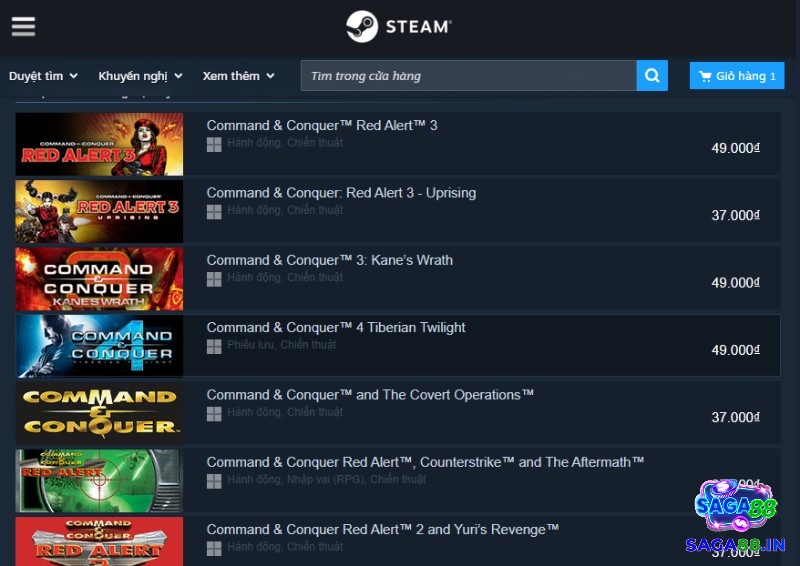The height and width of the screenshot is (566, 800).
Task: Click the 37.000₫ price of Covert Operations
Action: coord(736,418)
